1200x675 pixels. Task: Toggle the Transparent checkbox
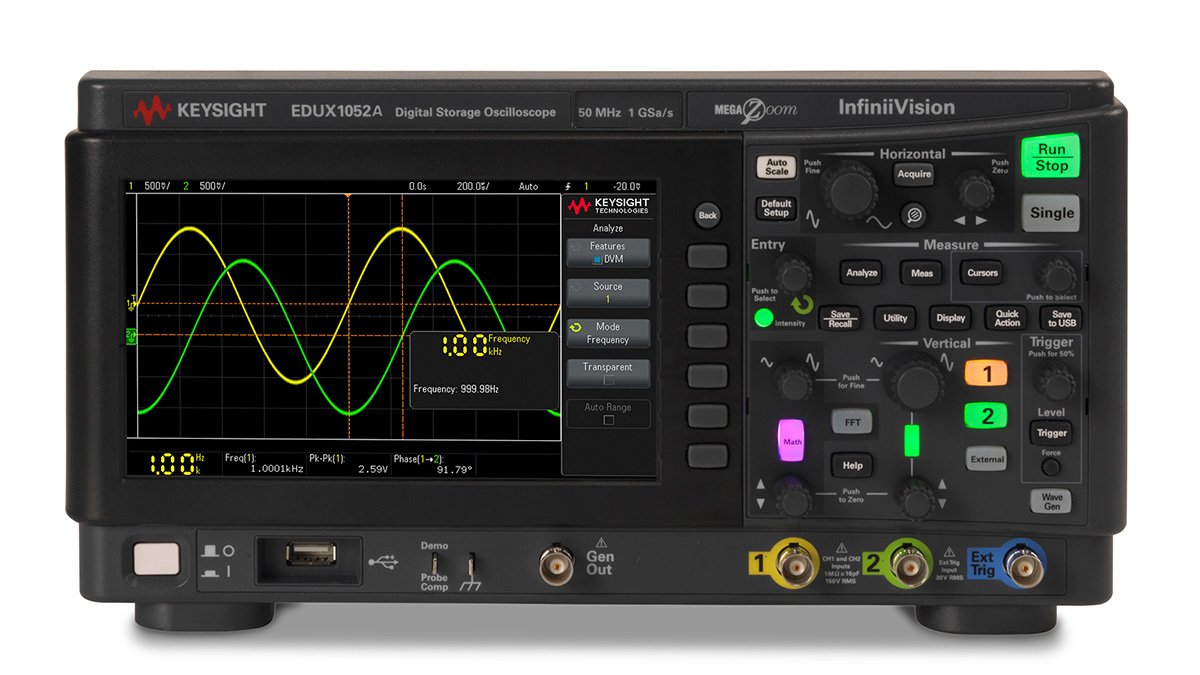tap(608, 380)
